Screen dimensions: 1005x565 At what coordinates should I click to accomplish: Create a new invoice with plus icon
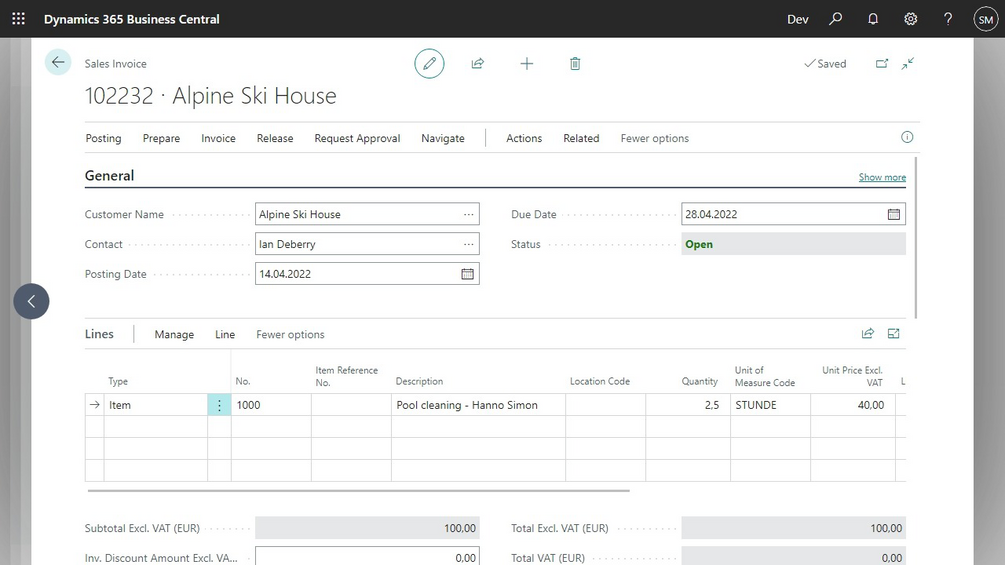pos(526,63)
